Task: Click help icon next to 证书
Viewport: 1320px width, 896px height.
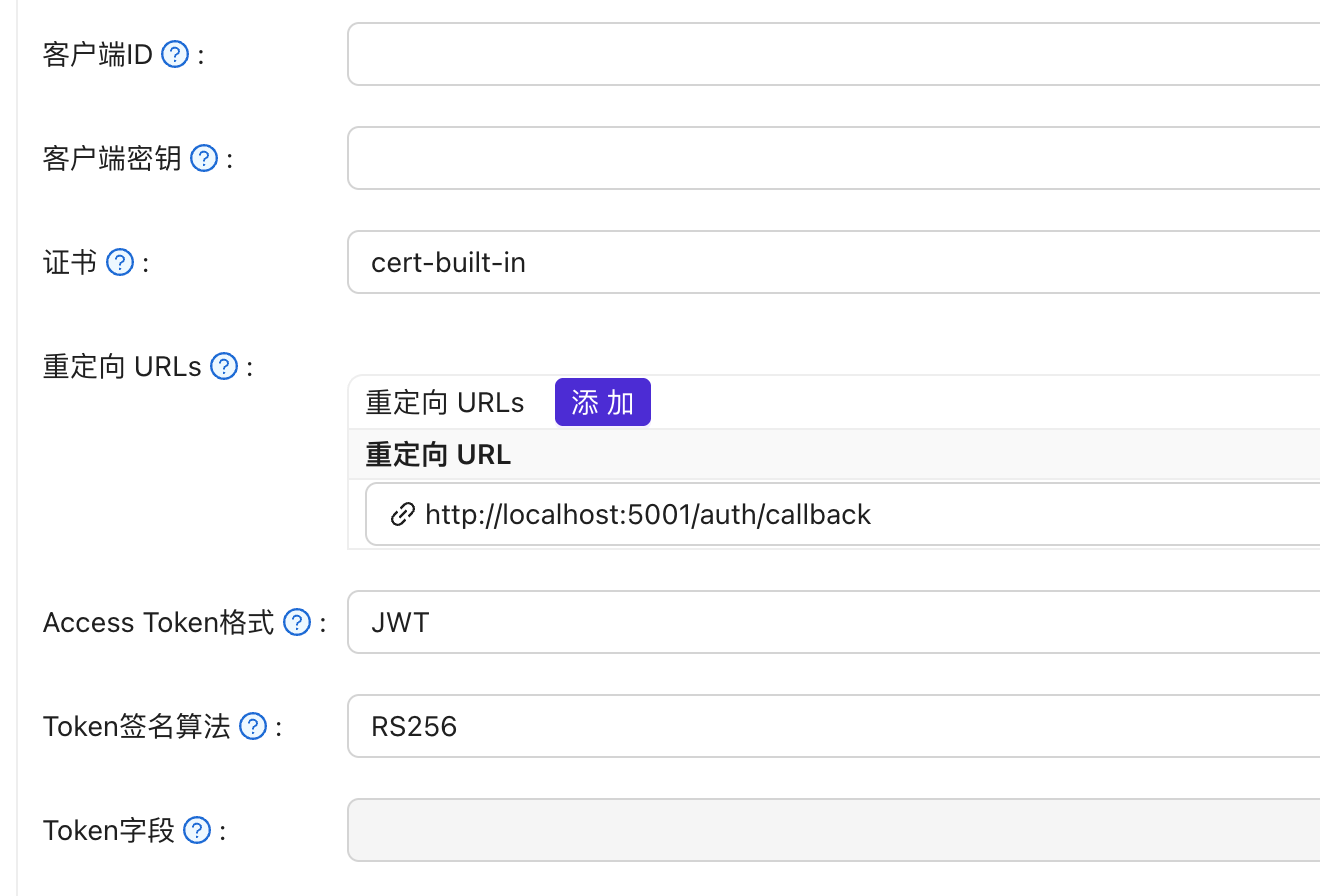Action: [120, 262]
